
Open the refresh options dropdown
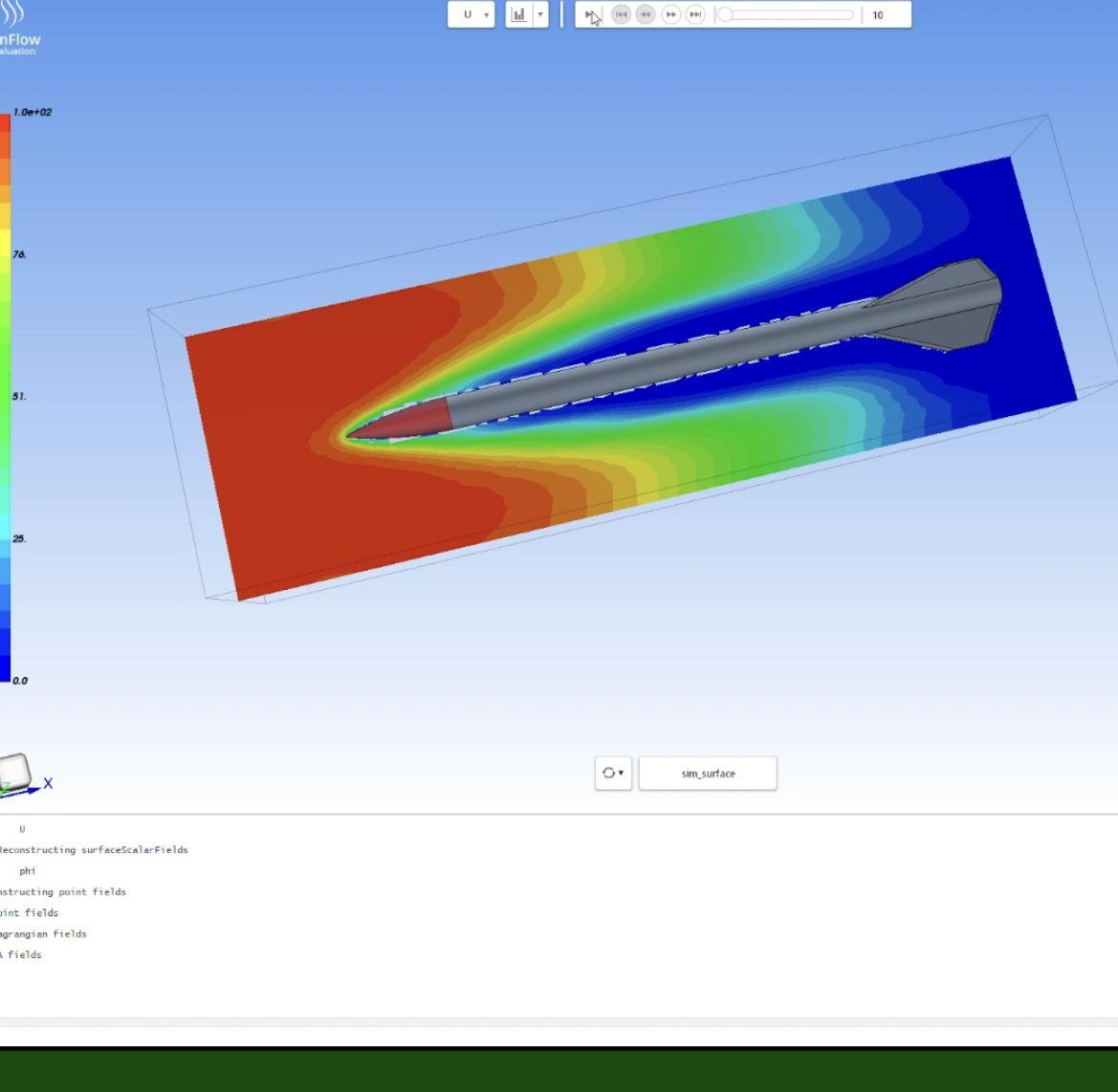613,774
